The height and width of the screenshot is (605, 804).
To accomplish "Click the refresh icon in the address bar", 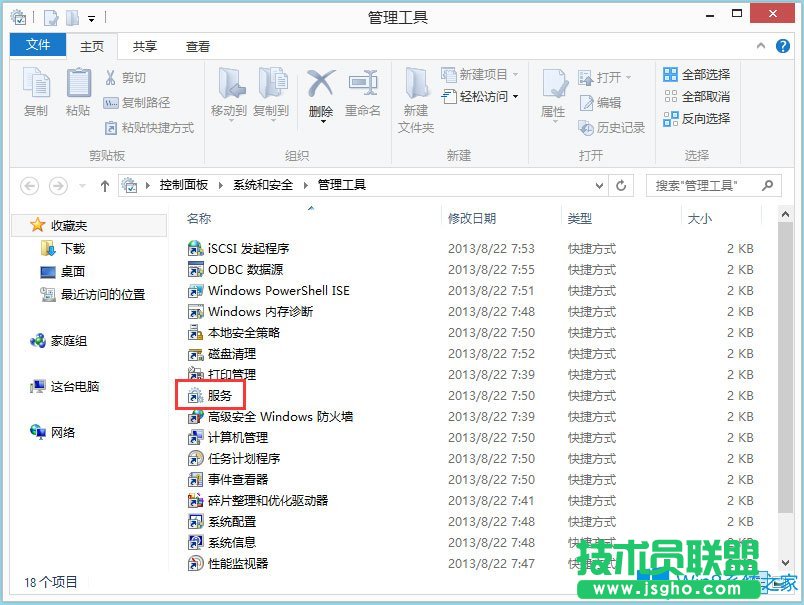I will pos(622,184).
